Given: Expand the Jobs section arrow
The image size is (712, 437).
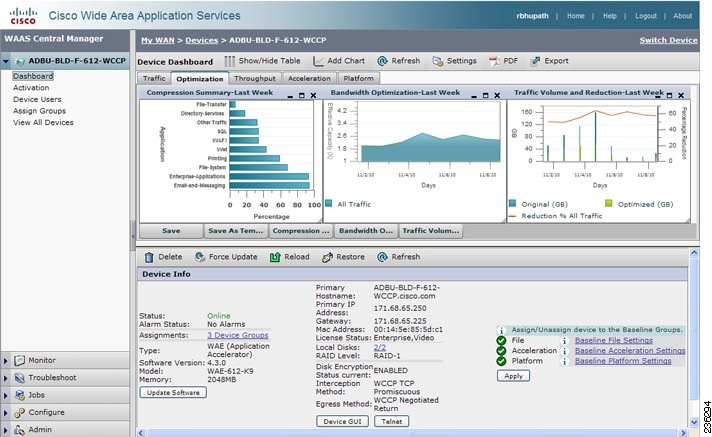Looking at the screenshot, I should coord(6,396).
